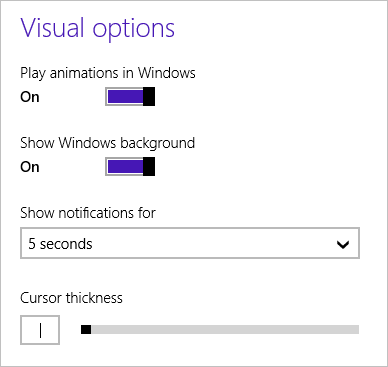This screenshot has height=367, width=388.
Task: Turn off Play animations in Windows toggle
Action: pos(130,97)
